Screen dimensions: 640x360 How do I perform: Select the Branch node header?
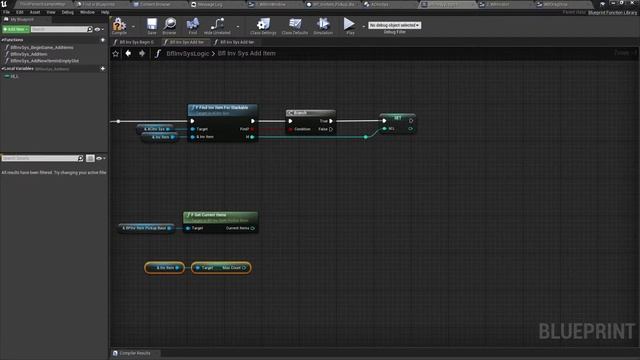tap(310, 113)
